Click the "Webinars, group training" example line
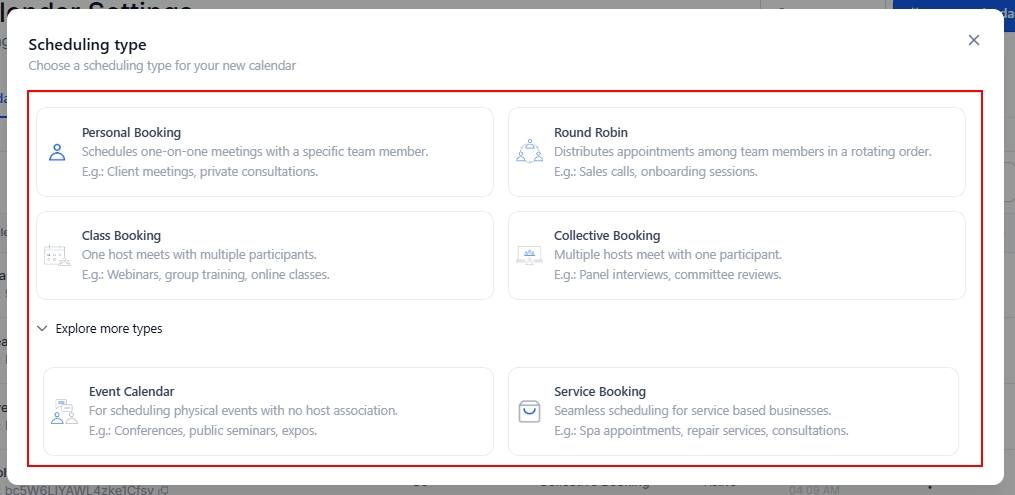Screen dimensions: 1015x495 (x=205, y=274)
